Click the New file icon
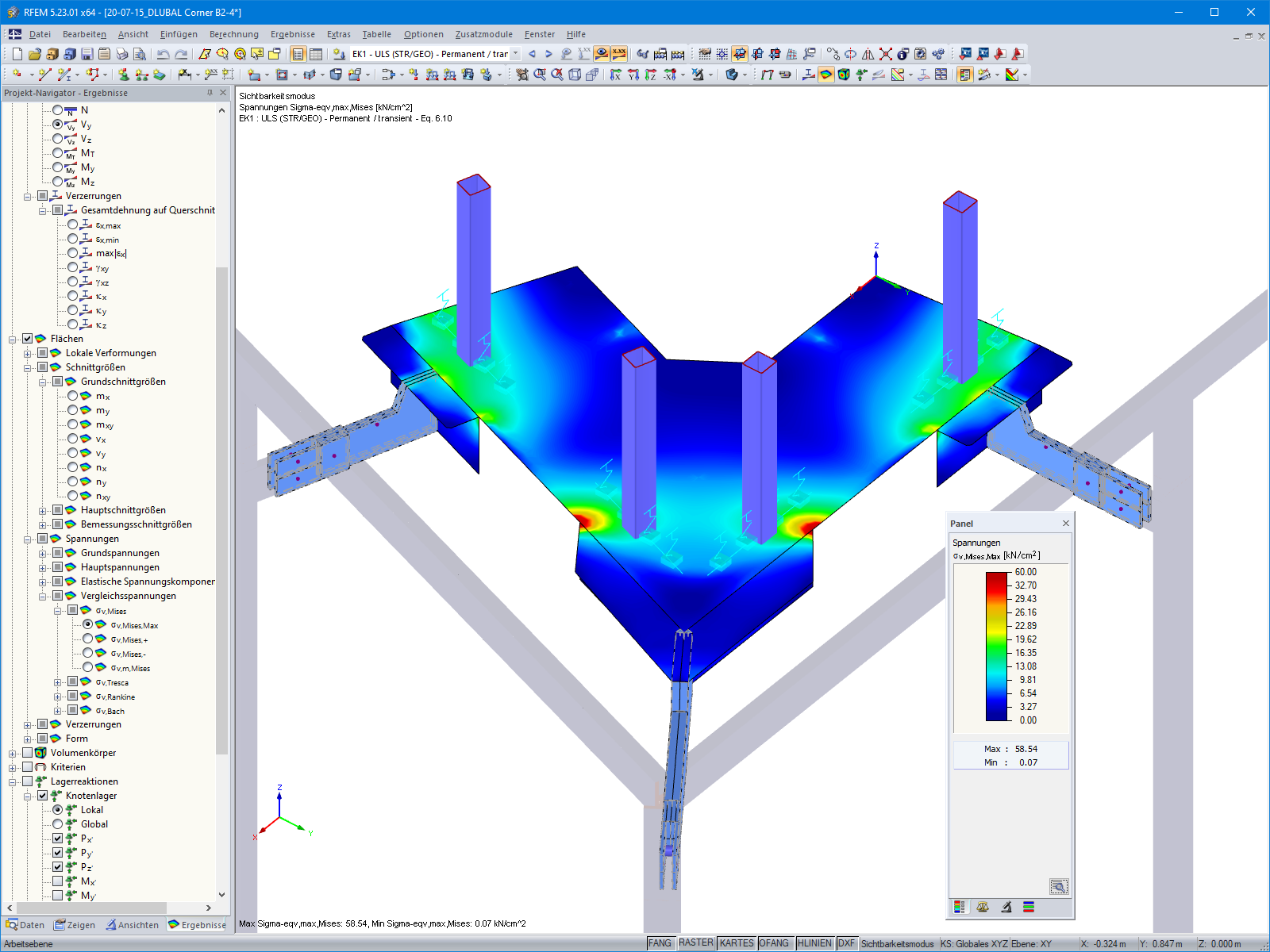This screenshot has width=1270, height=952. 17,54
